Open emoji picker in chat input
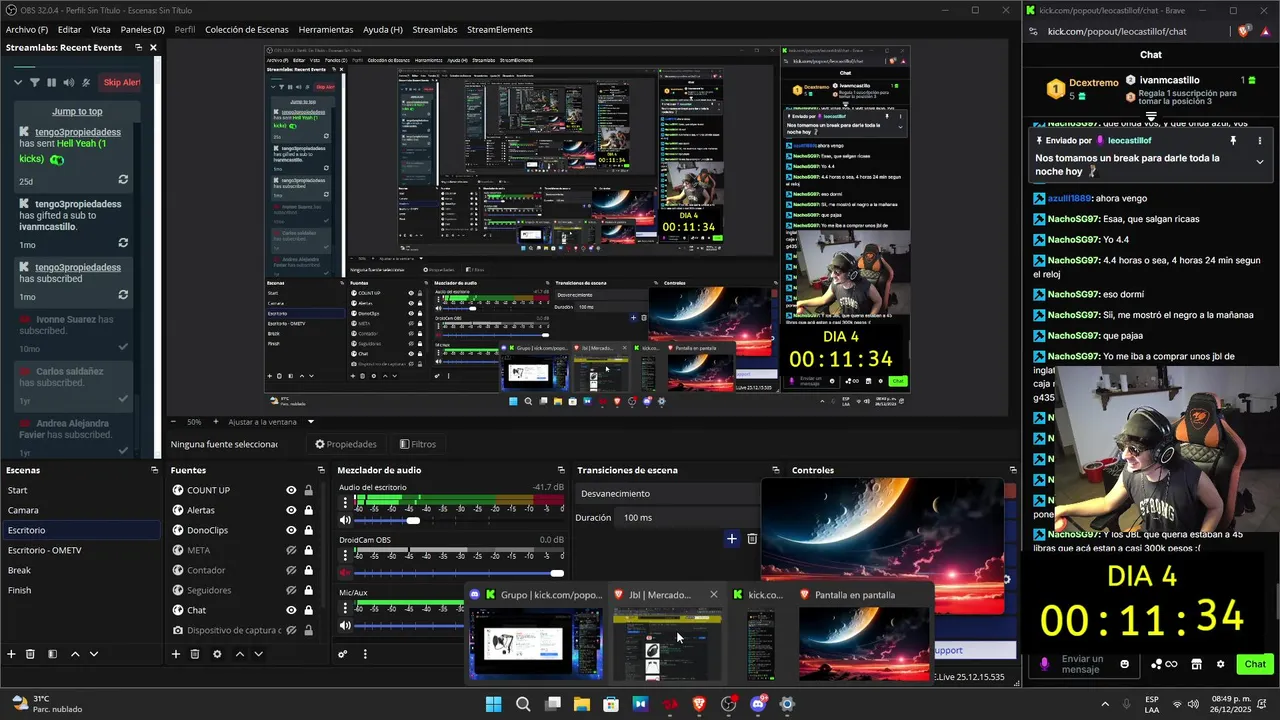This screenshot has width=1280, height=720. tap(1124, 664)
